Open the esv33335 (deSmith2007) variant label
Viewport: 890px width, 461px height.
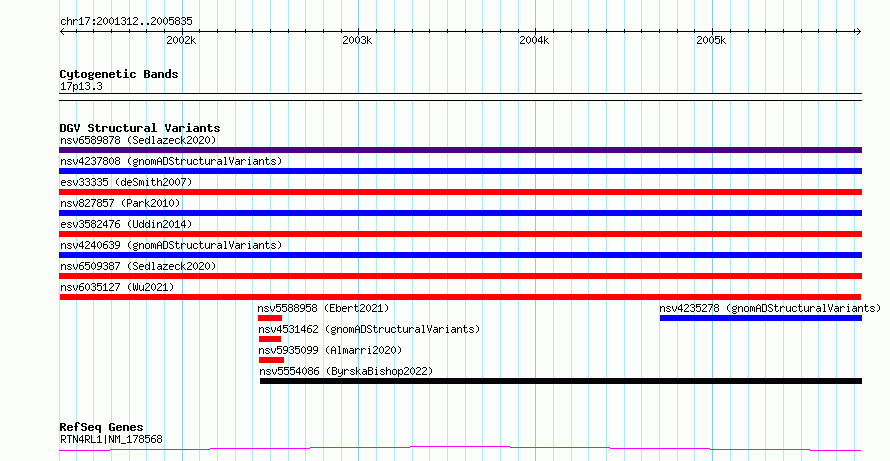coord(126,182)
